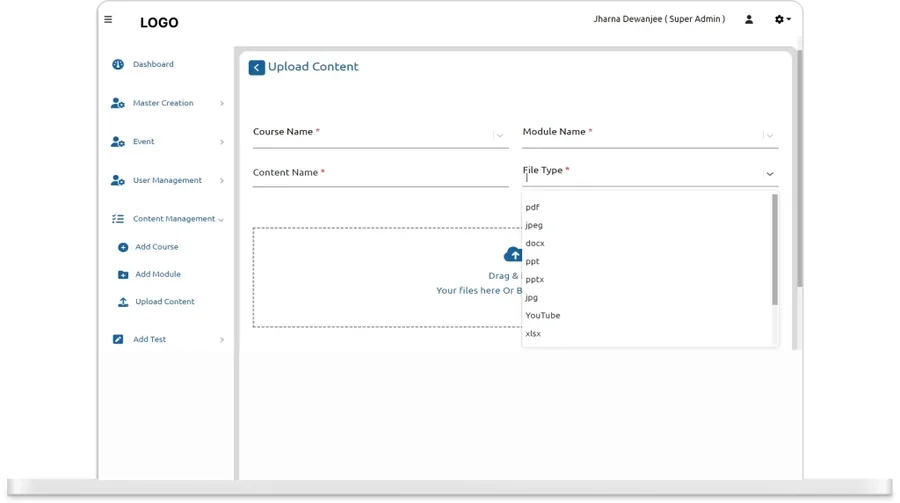Select jpeg from File Type list
The width and height of the screenshot is (900, 503).
tap(649, 225)
